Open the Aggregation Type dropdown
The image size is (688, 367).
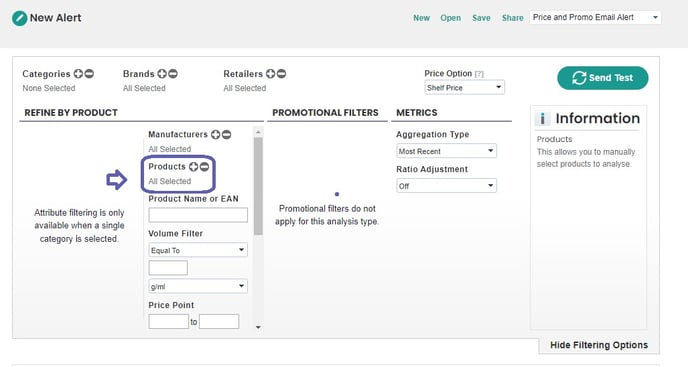pos(446,151)
